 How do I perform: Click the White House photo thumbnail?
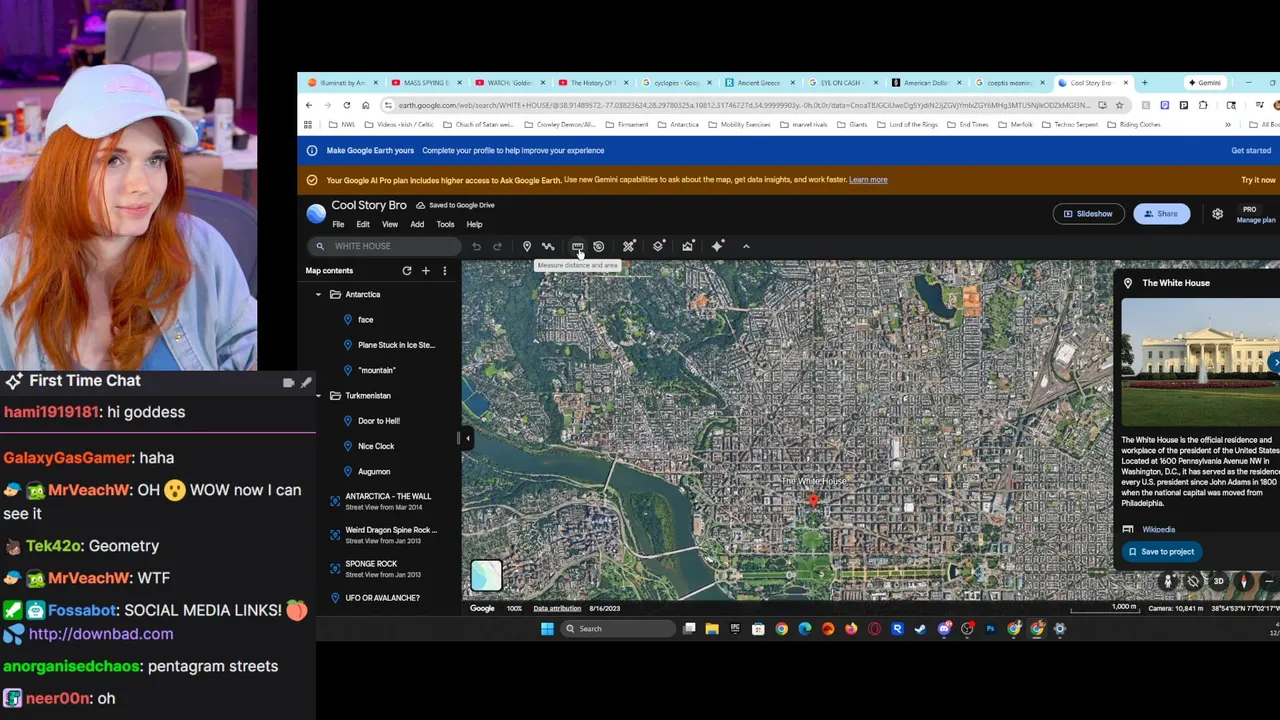[1200, 362]
